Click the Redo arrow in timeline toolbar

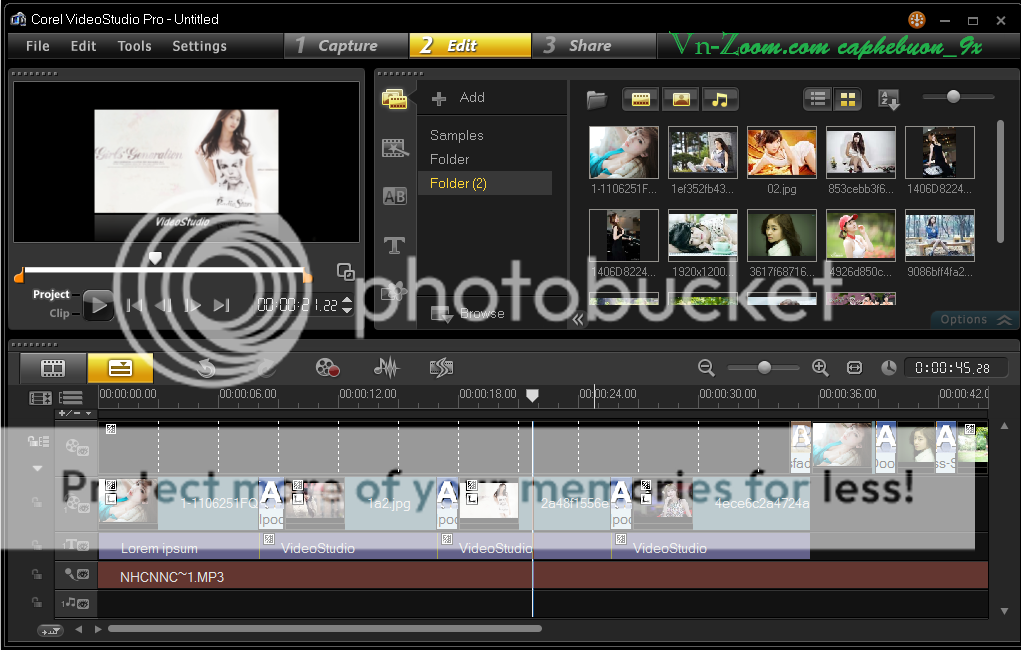(x=266, y=369)
